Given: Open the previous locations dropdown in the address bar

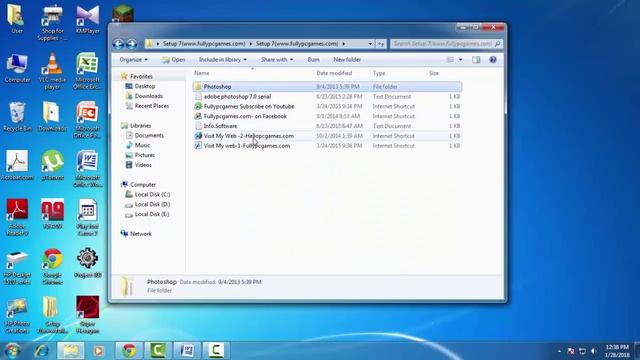Looking at the screenshot, I should click(x=370, y=44).
